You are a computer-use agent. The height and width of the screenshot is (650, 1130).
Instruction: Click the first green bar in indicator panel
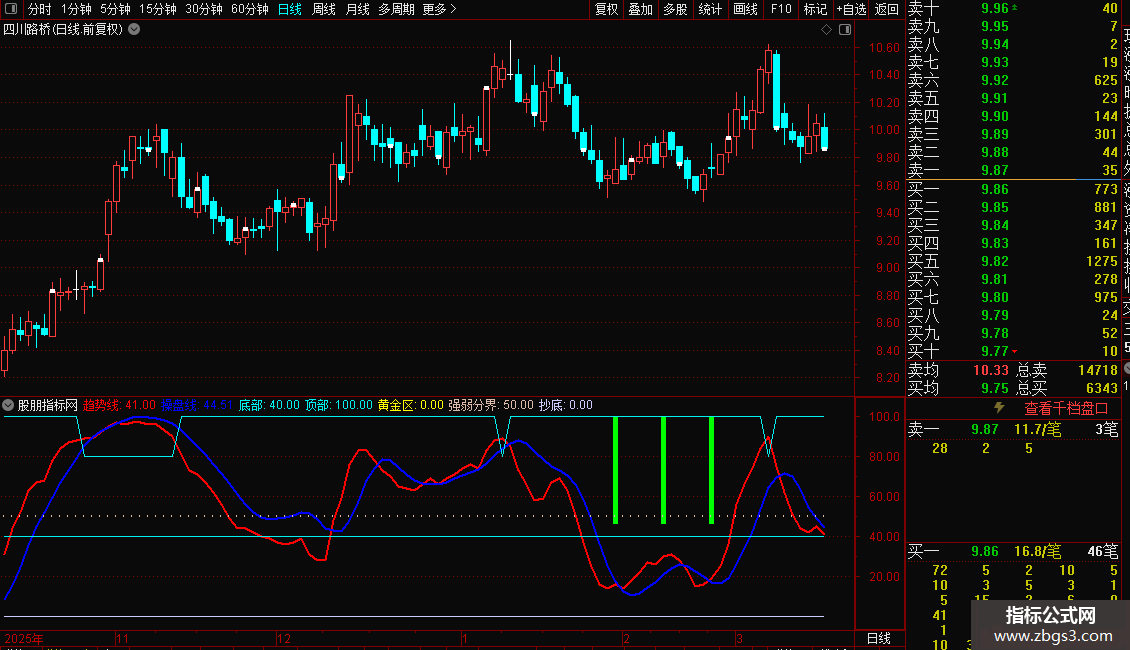(615, 470)
